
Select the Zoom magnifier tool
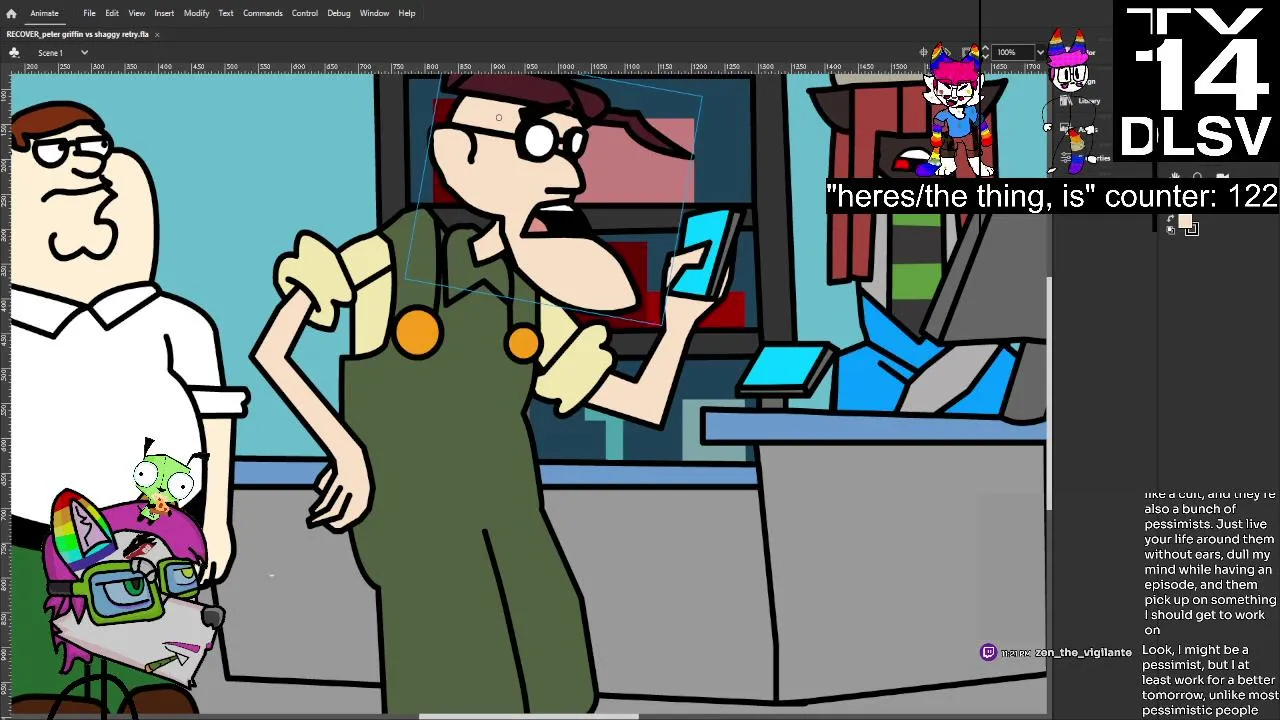[x=1197, y=176]
